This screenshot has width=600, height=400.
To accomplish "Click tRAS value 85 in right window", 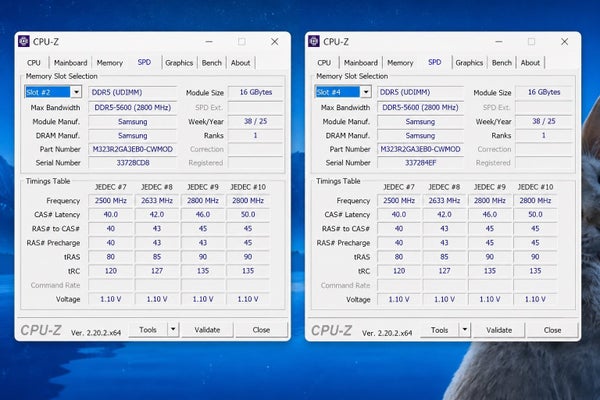I will [x=444, y=256].
